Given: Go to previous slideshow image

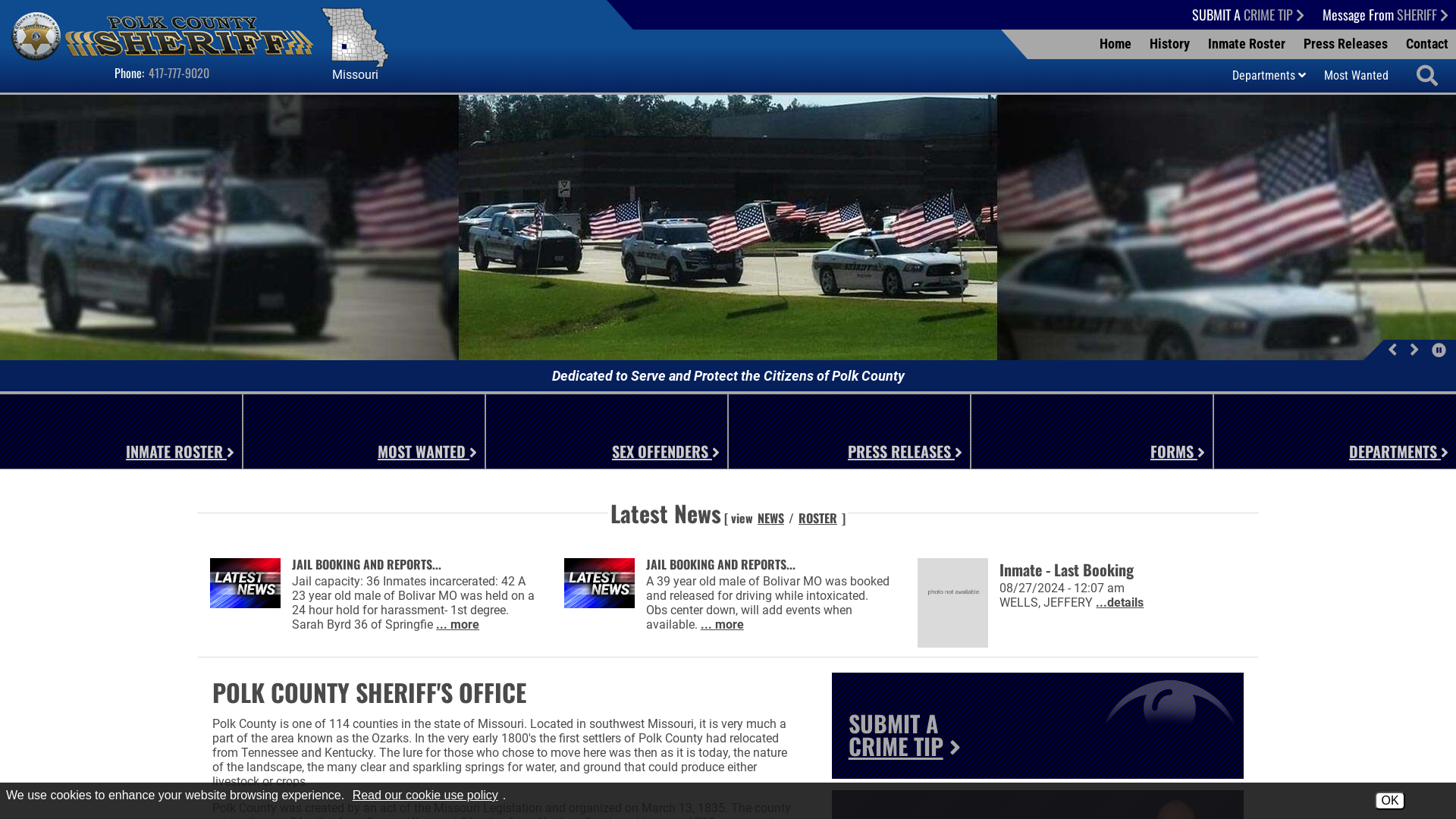Looking at the screenshot, I should [x=1392, y=350].
